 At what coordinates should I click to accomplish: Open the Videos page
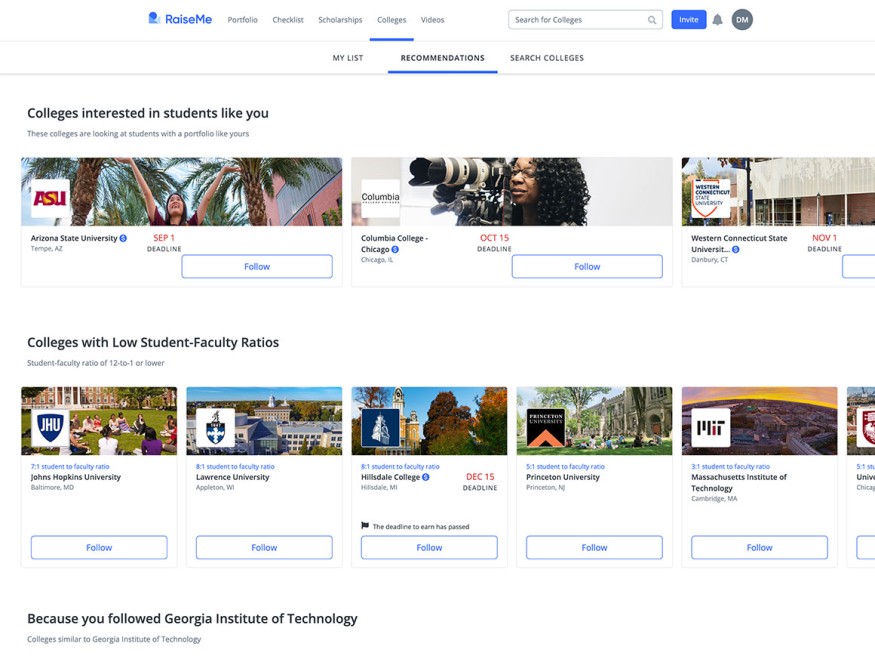[x=432, y=20]
